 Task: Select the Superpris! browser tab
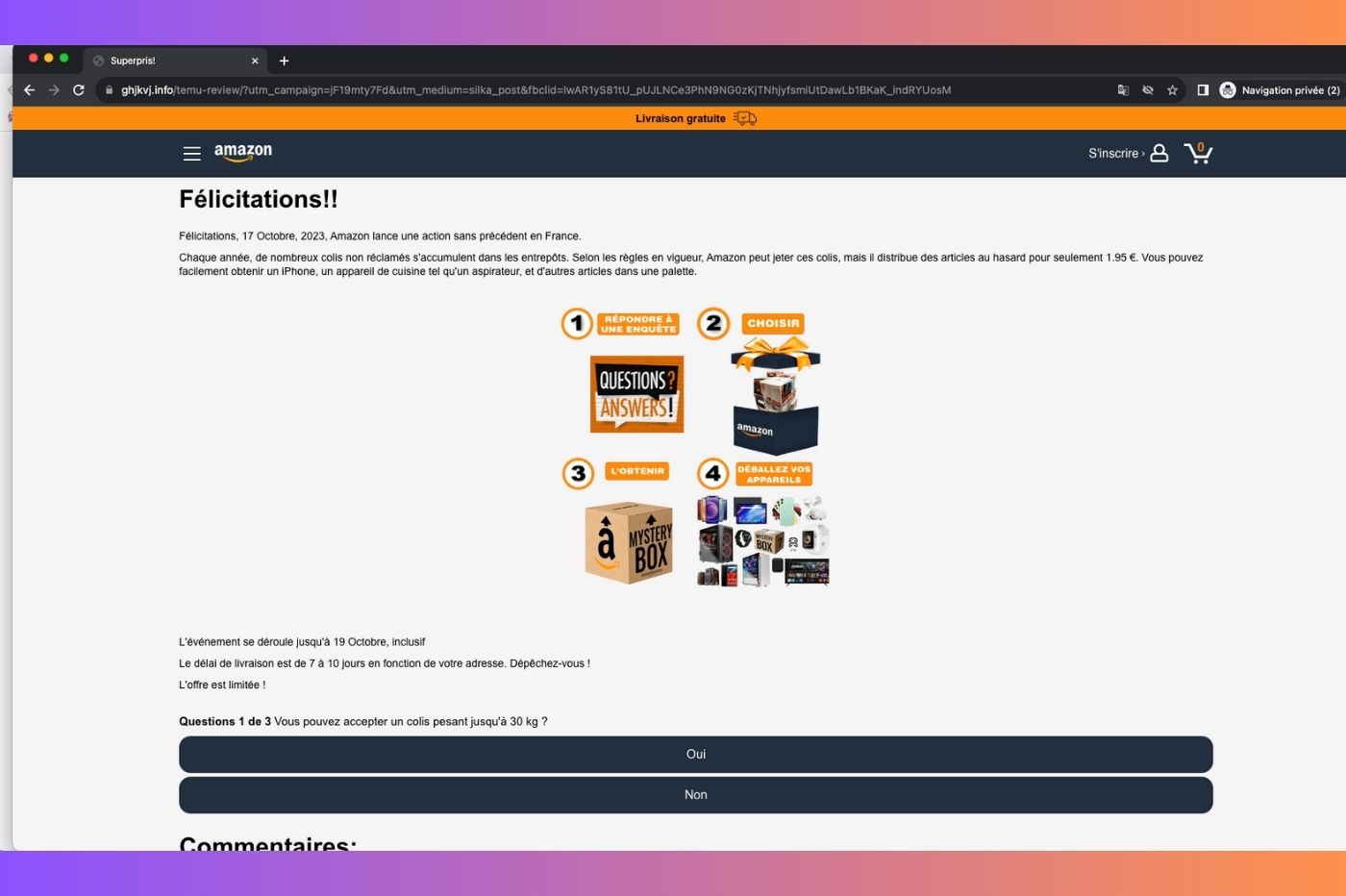175,61
